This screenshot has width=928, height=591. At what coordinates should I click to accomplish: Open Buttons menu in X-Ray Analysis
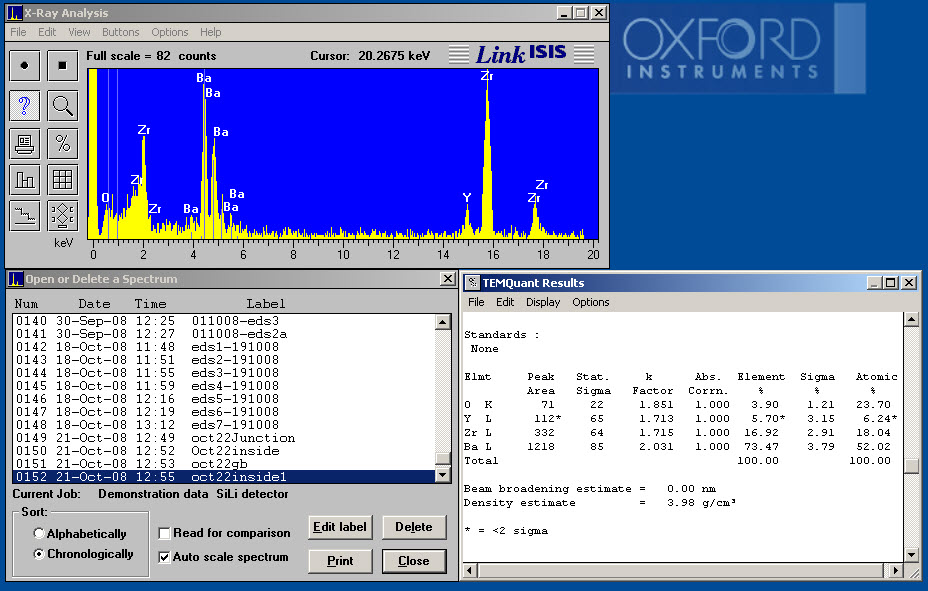pyautogui.click(x=120, y=32)
